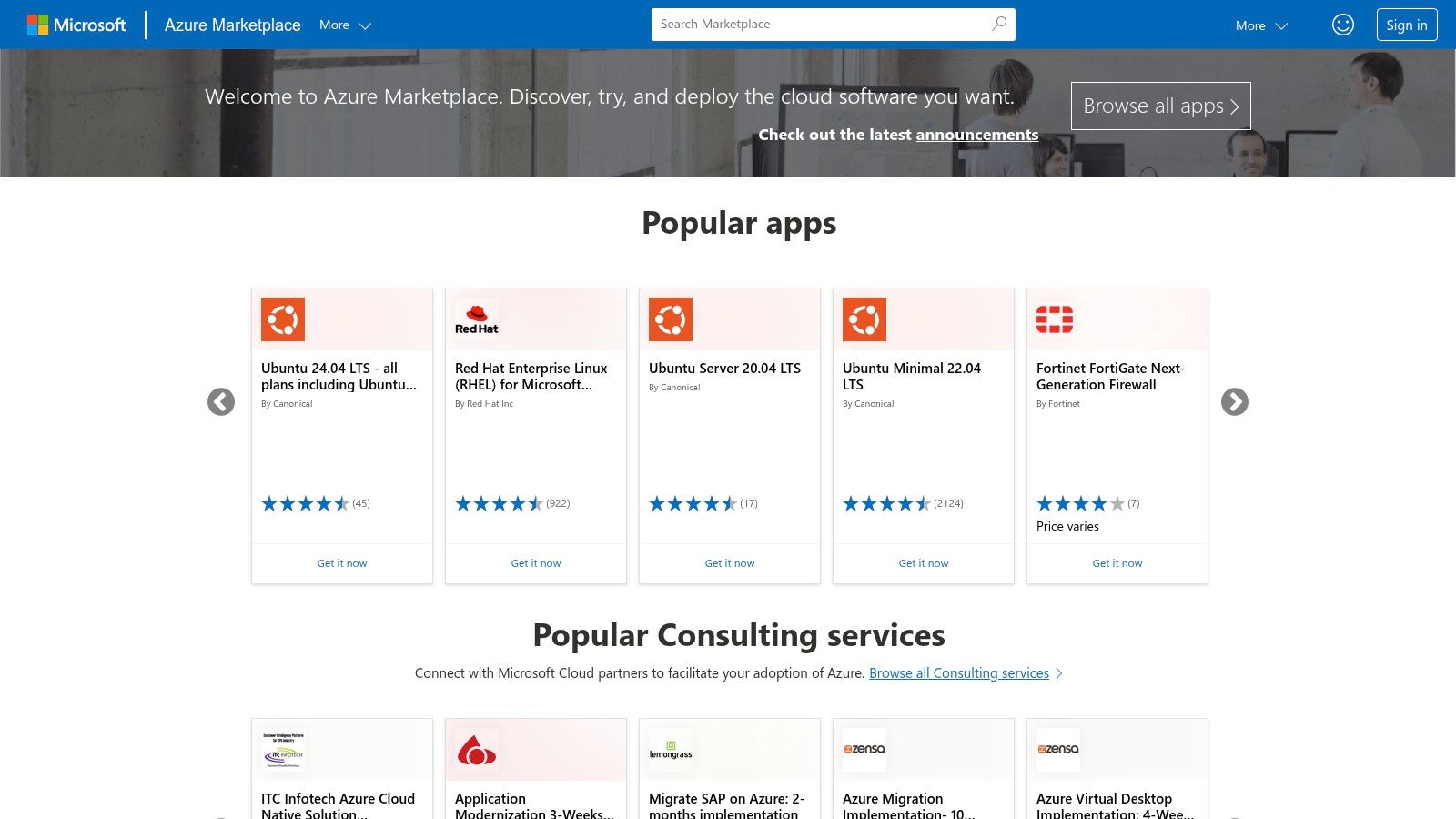The height and width of the screenshot is (819, 1456).
Task: Open Migrate SAP on Azure service
Action: 726,805
